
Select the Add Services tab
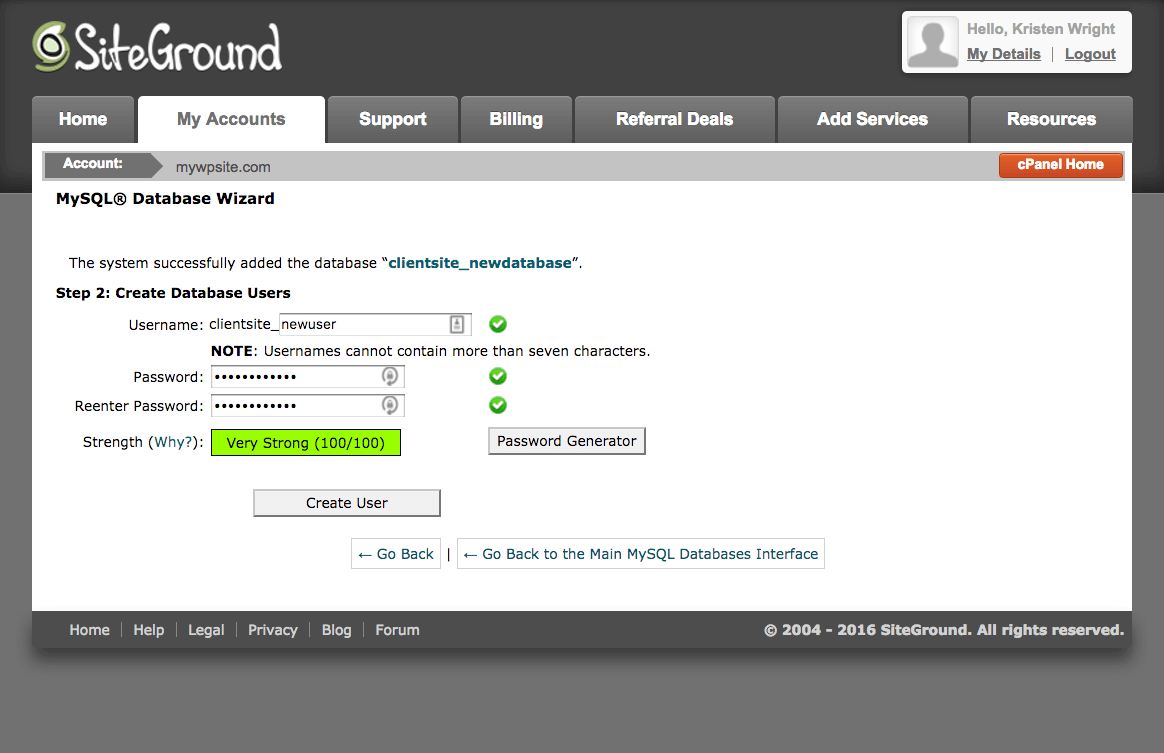pyautogui.click(x=872, y=120)
